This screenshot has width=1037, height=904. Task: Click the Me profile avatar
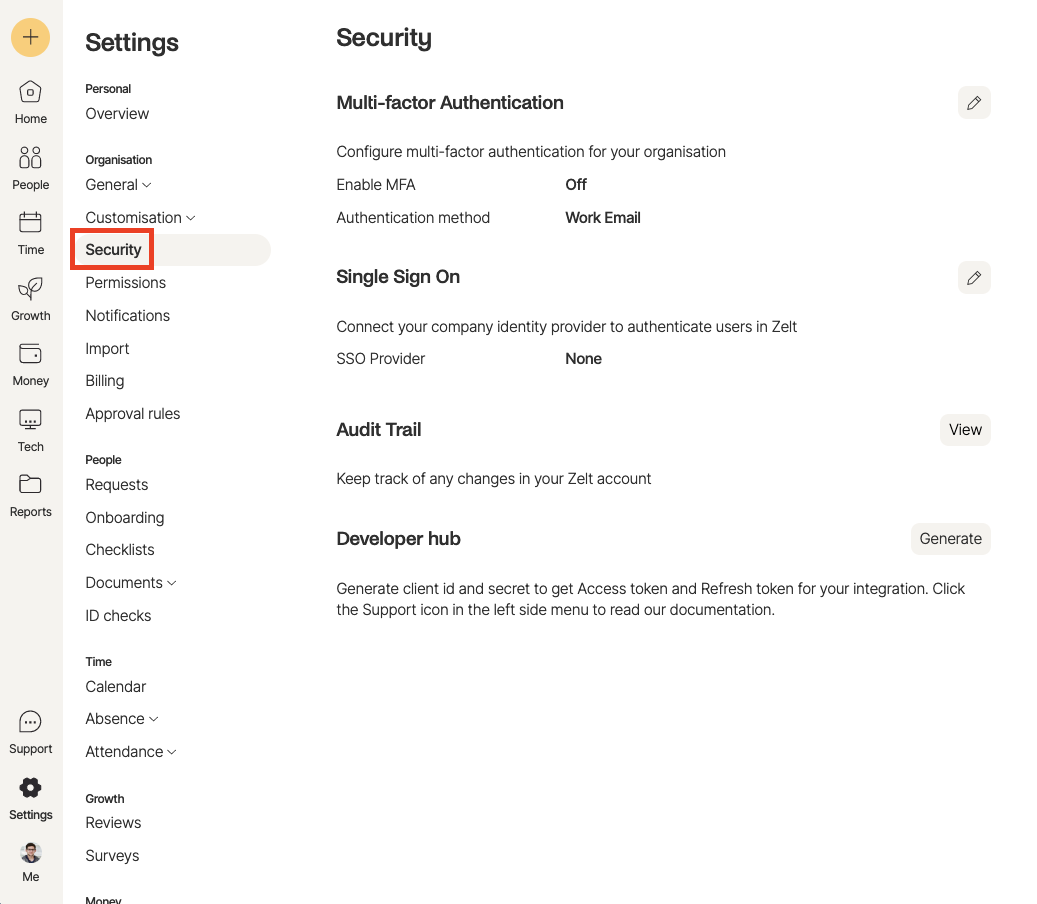tap(30, 852)
